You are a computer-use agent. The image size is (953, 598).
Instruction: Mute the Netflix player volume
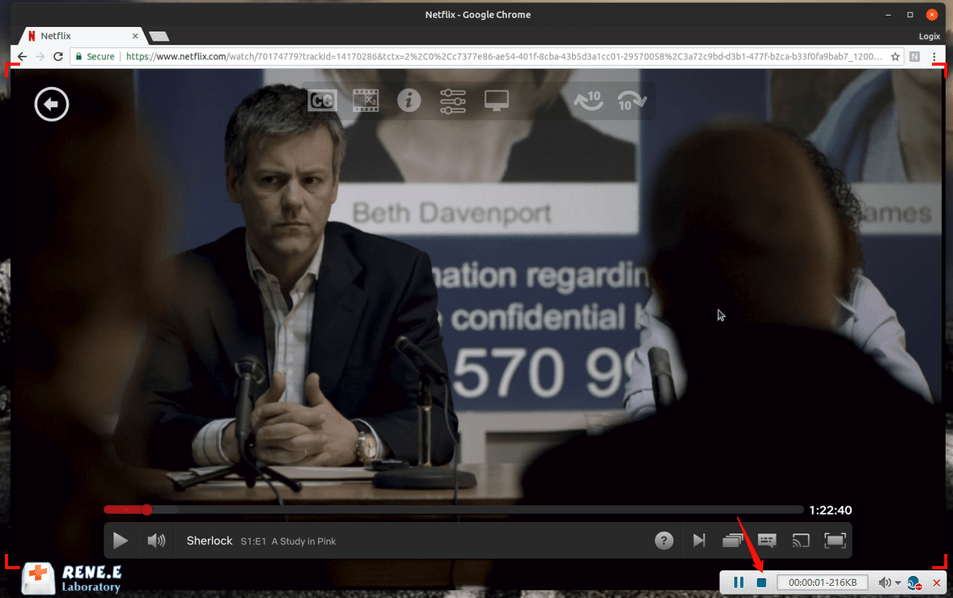click(x=156, y=540)
